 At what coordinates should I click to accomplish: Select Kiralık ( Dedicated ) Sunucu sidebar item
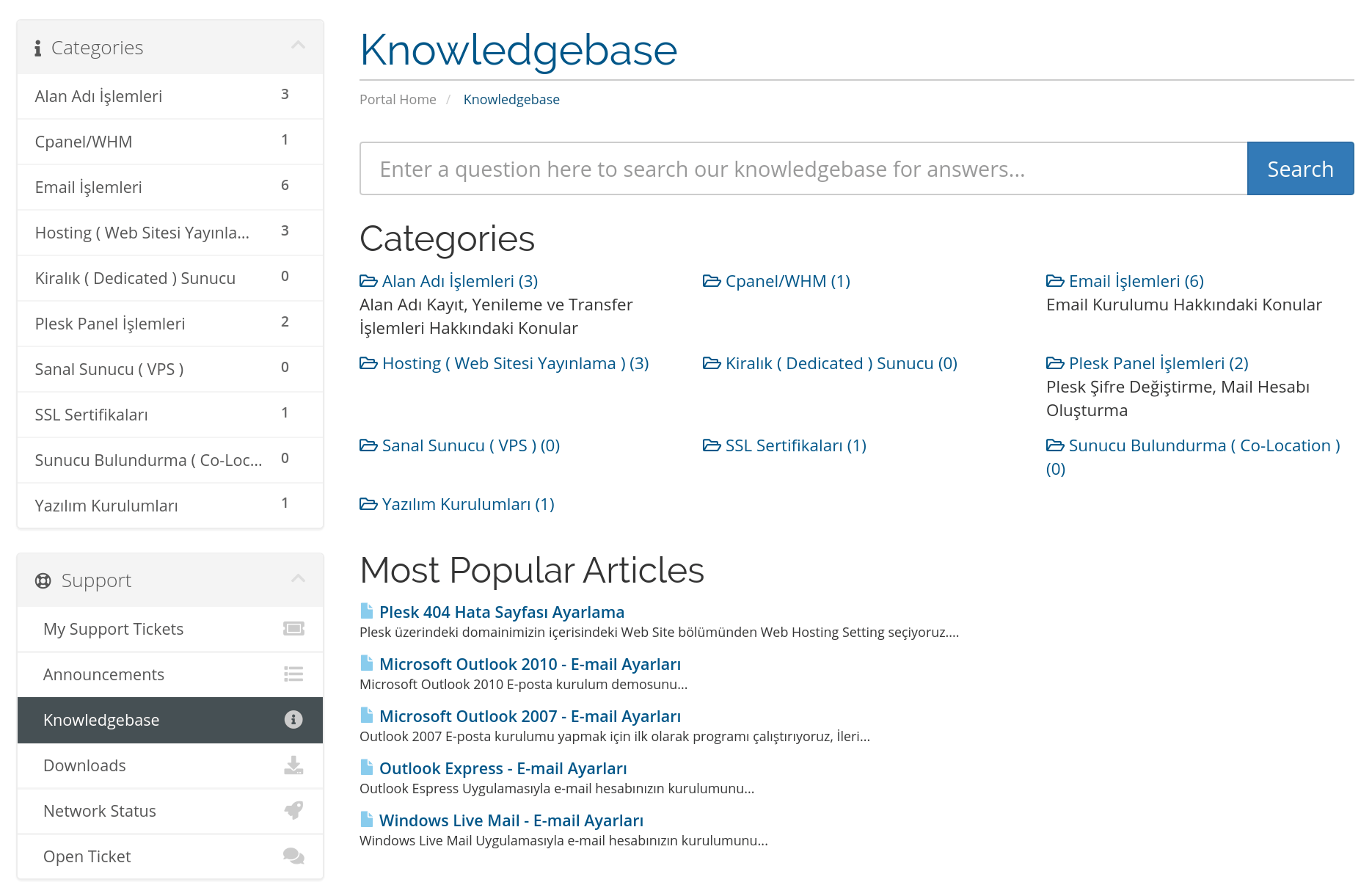(170, 278)
